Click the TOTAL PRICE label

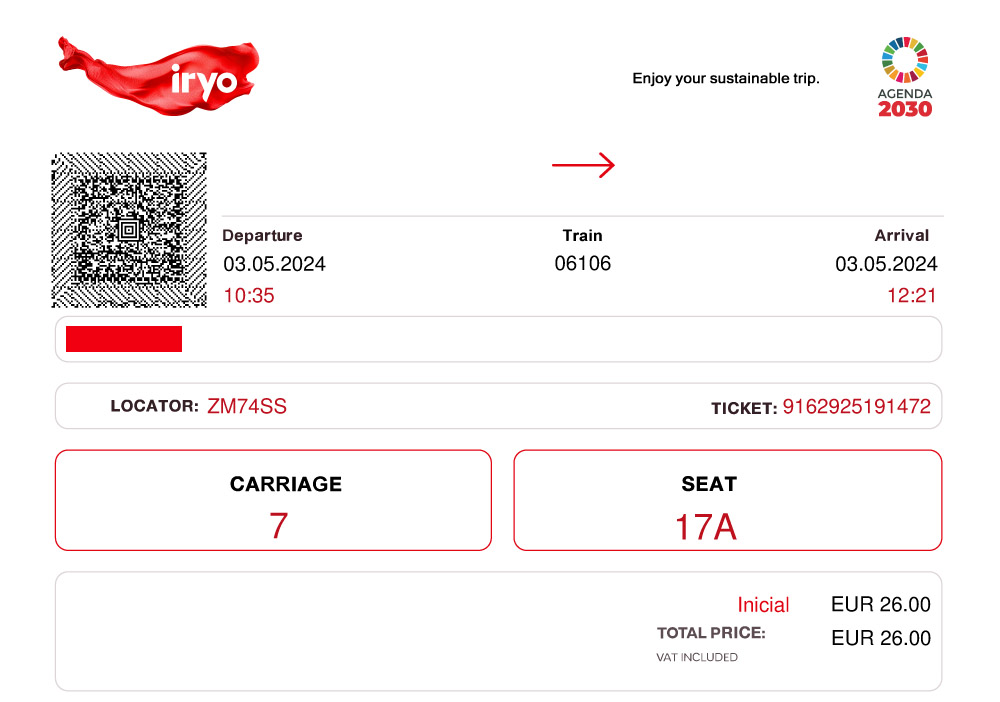coord(711,633)
